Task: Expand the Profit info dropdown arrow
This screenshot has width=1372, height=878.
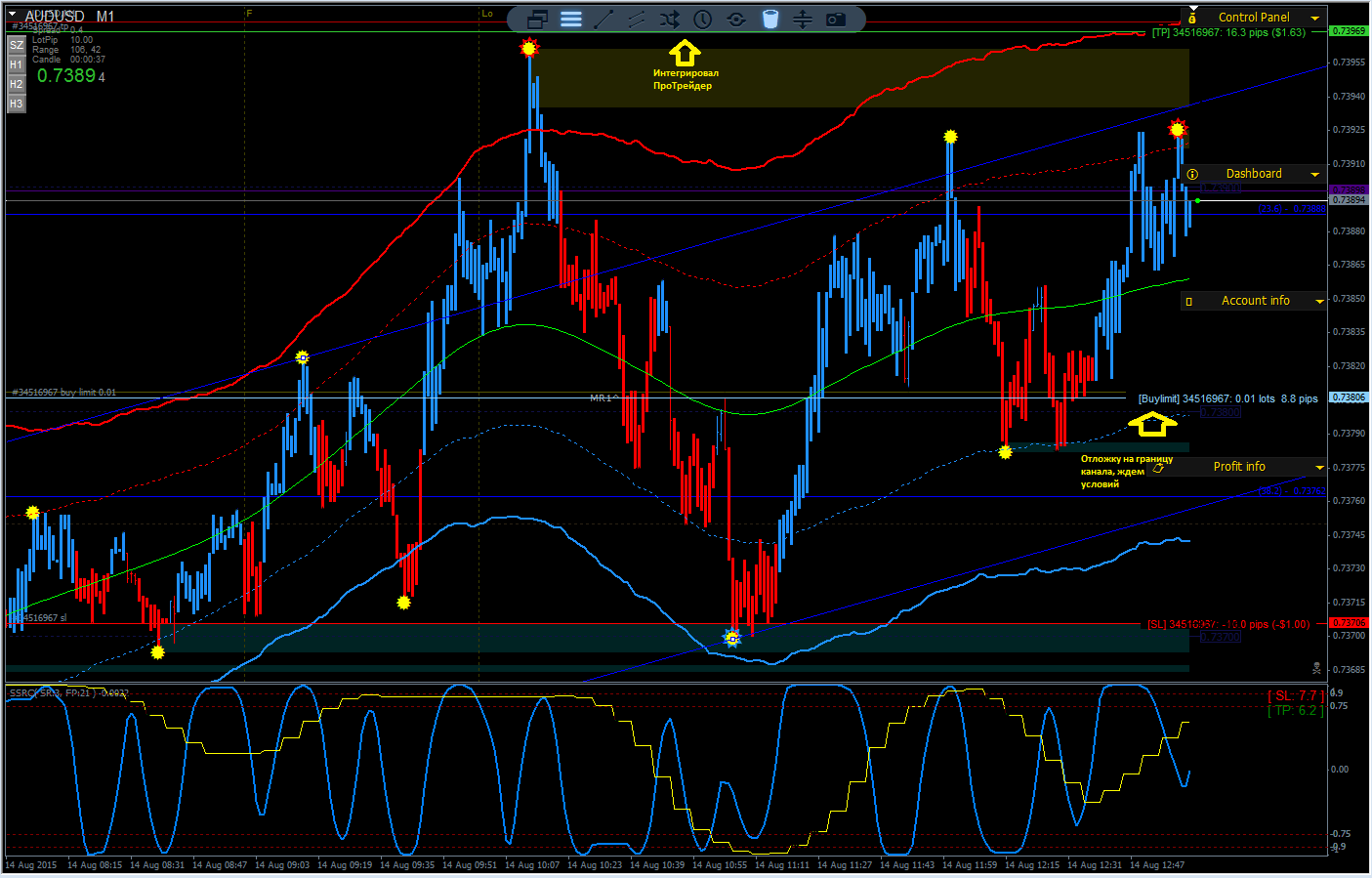Action: click(1318, 468)
